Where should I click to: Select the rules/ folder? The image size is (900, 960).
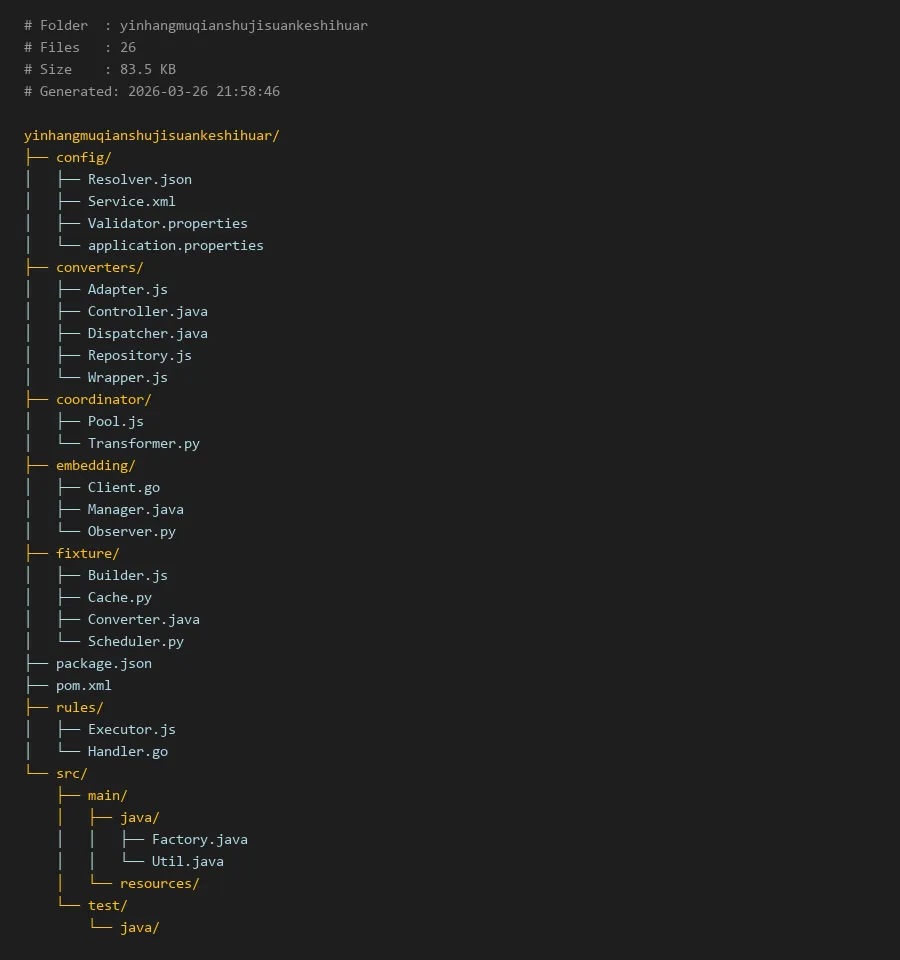(79, 707)
